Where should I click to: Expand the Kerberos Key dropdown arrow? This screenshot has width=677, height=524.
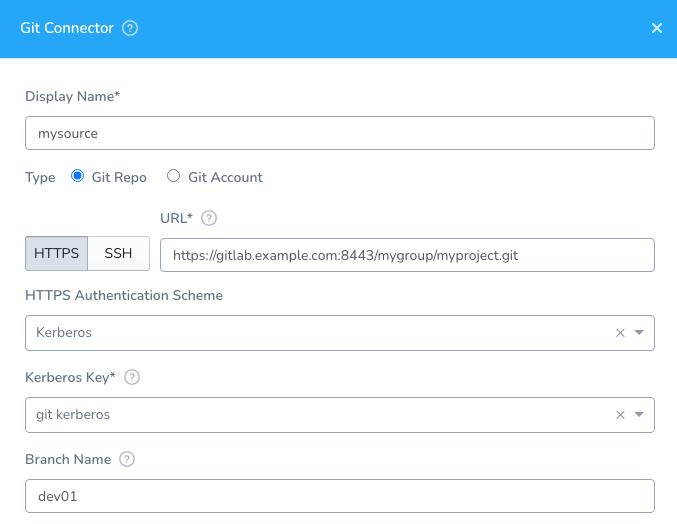(x=639, y=414)
